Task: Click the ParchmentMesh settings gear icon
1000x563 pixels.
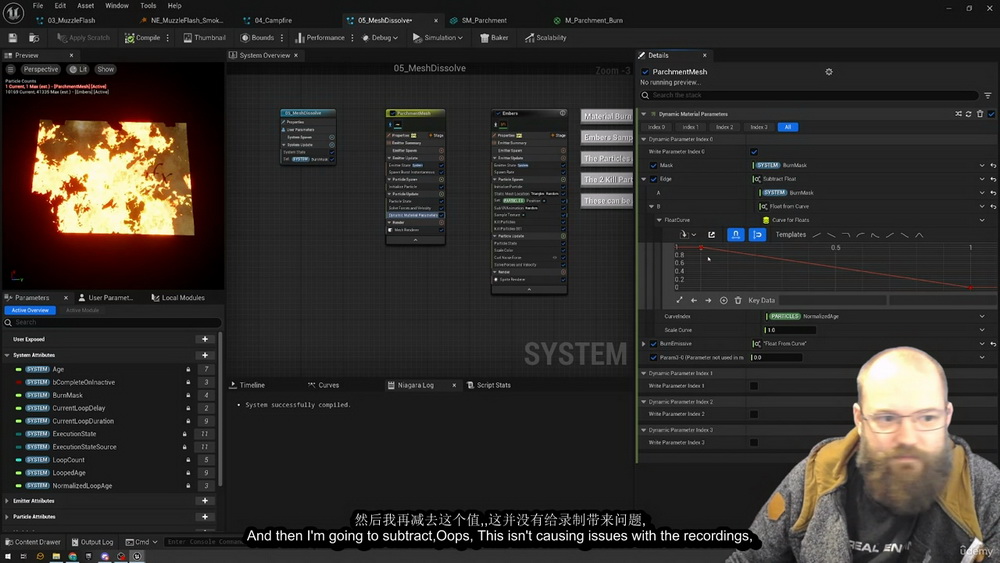Action: [x=828, y=72]
